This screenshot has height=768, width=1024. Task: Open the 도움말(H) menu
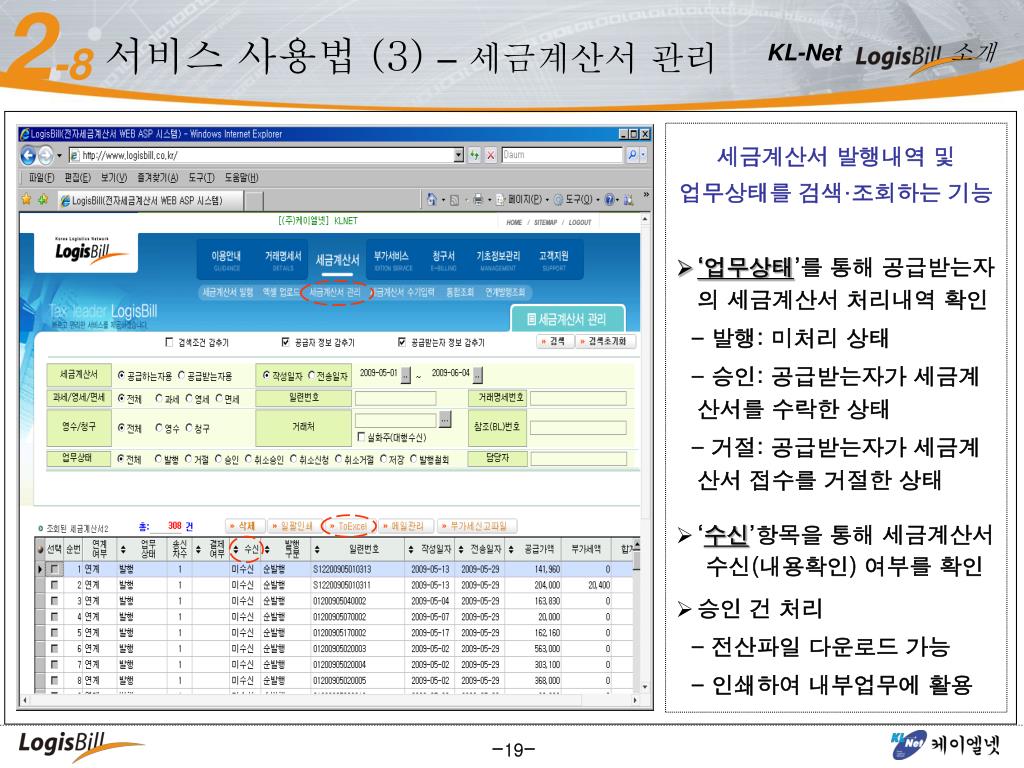(x=241, y=178)
